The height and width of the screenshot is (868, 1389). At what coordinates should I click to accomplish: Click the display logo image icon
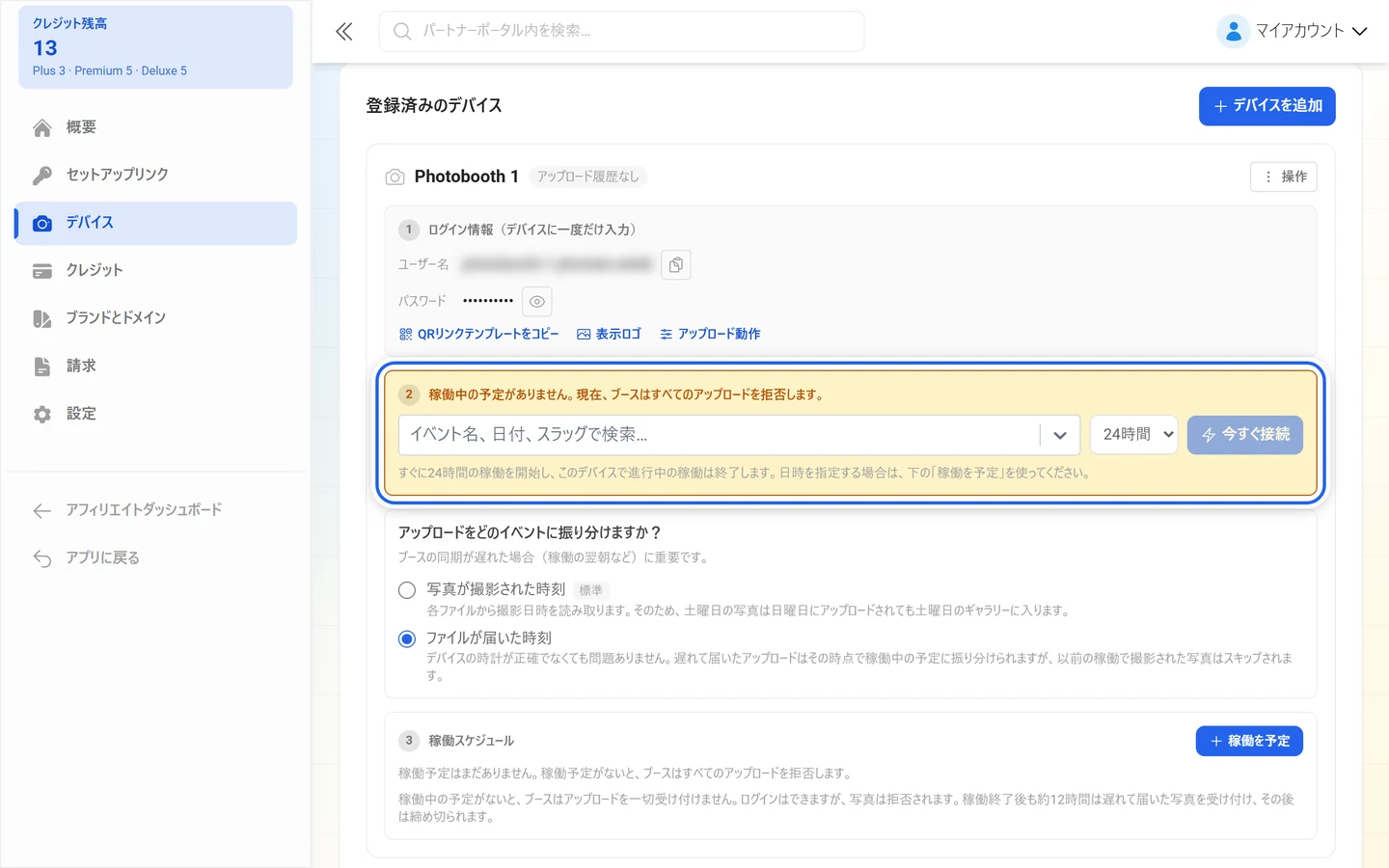584,335
